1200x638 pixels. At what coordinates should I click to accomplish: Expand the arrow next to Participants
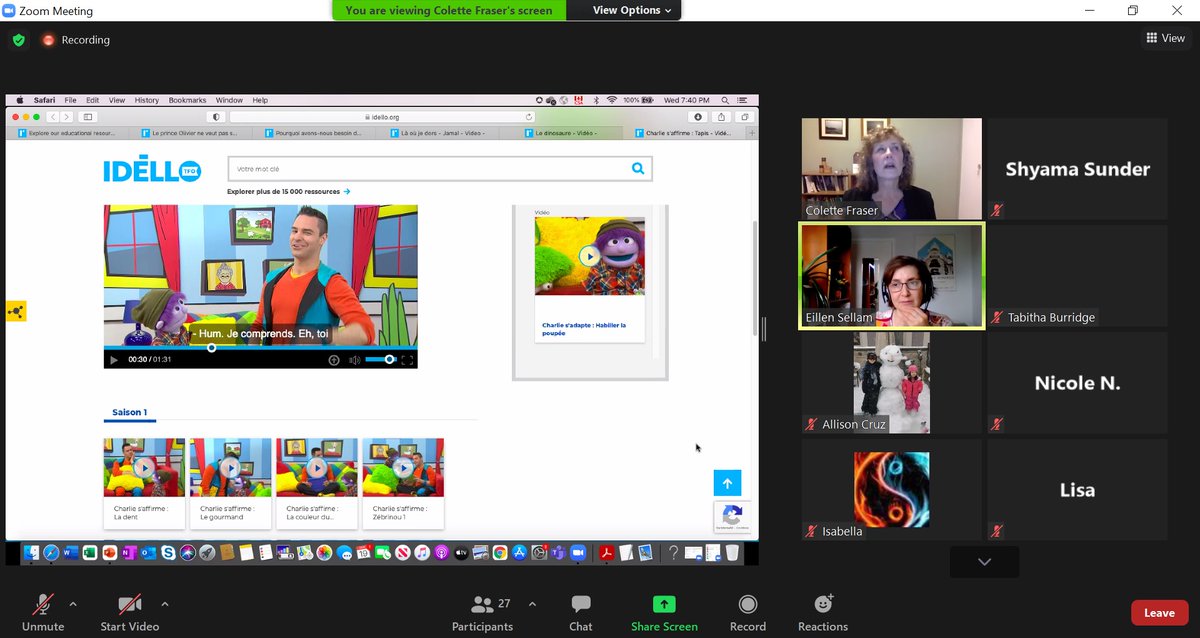click(x=532, y=604)
